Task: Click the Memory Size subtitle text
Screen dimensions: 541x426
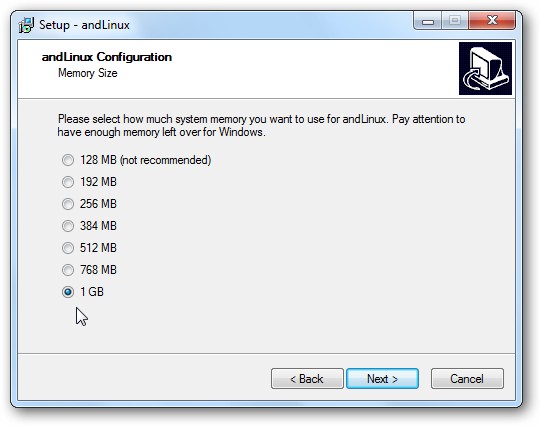Action: pos(88,73)
